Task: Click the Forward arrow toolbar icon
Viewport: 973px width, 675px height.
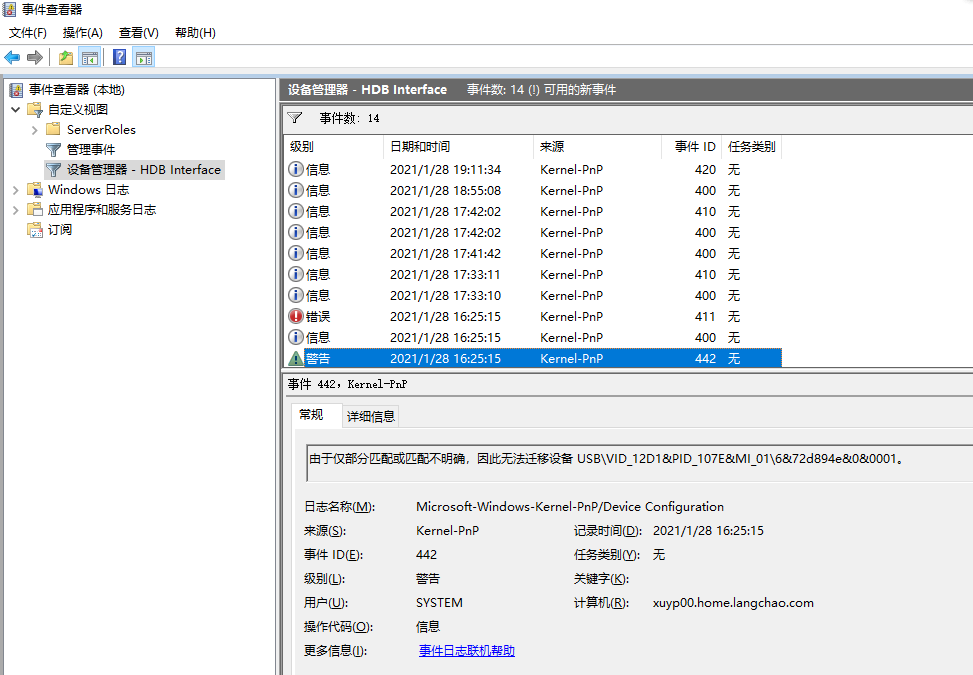Action: pos(35,58)
